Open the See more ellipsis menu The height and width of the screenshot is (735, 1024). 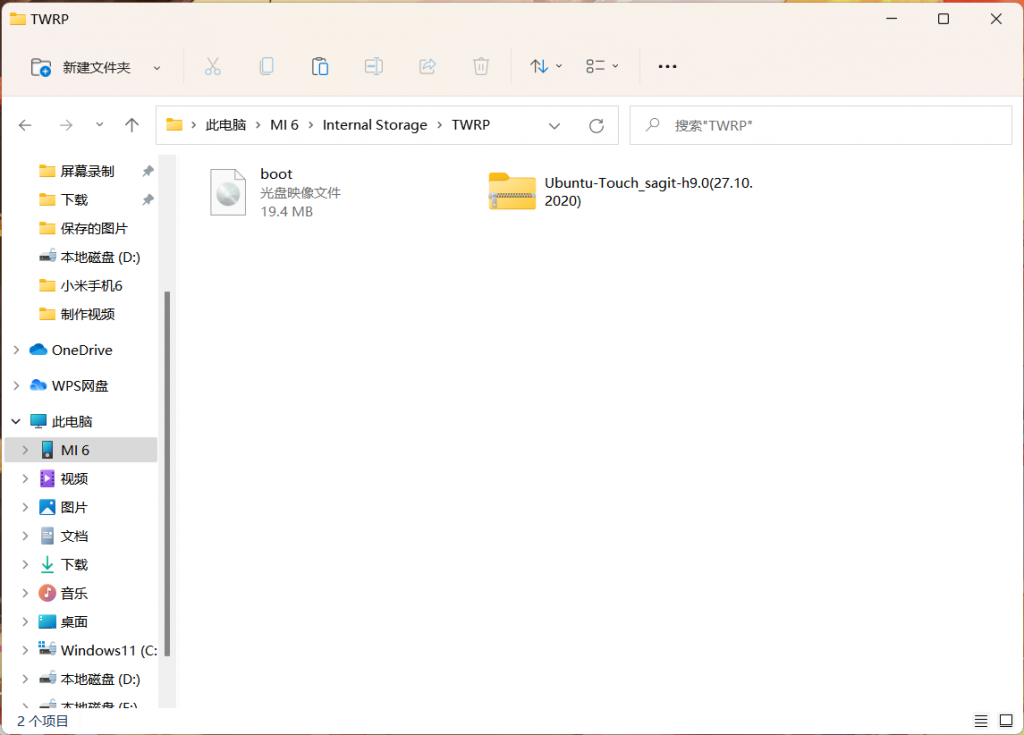[x=667, y=66]
